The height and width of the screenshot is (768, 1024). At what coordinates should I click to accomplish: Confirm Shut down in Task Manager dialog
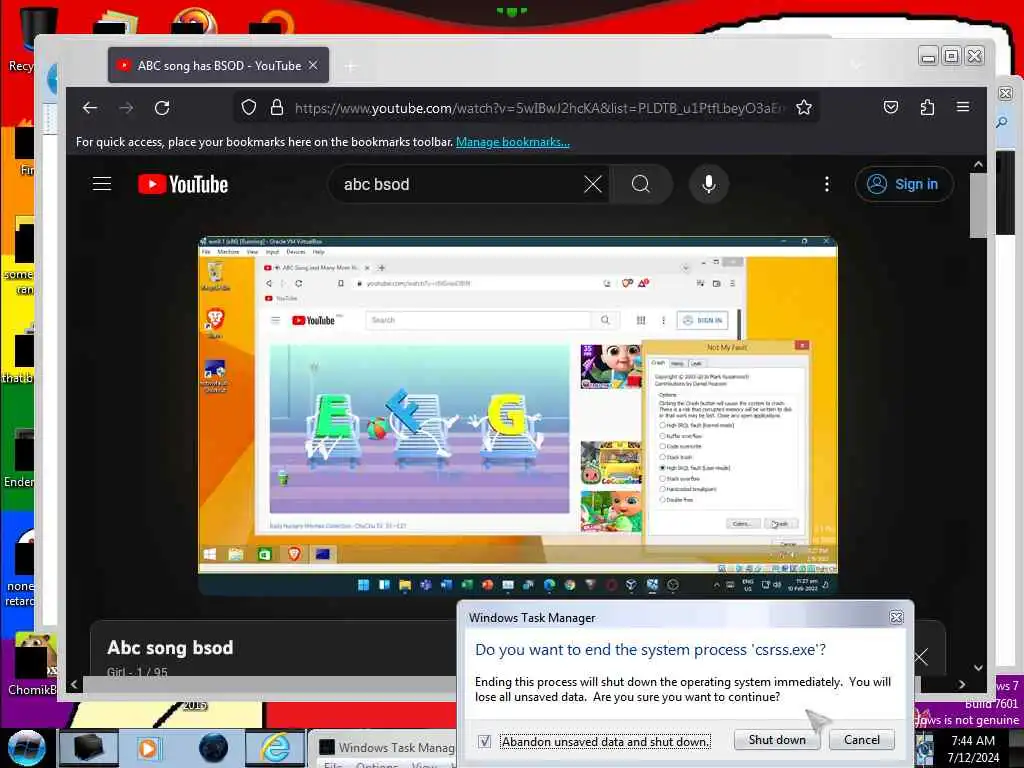(776, 740)
